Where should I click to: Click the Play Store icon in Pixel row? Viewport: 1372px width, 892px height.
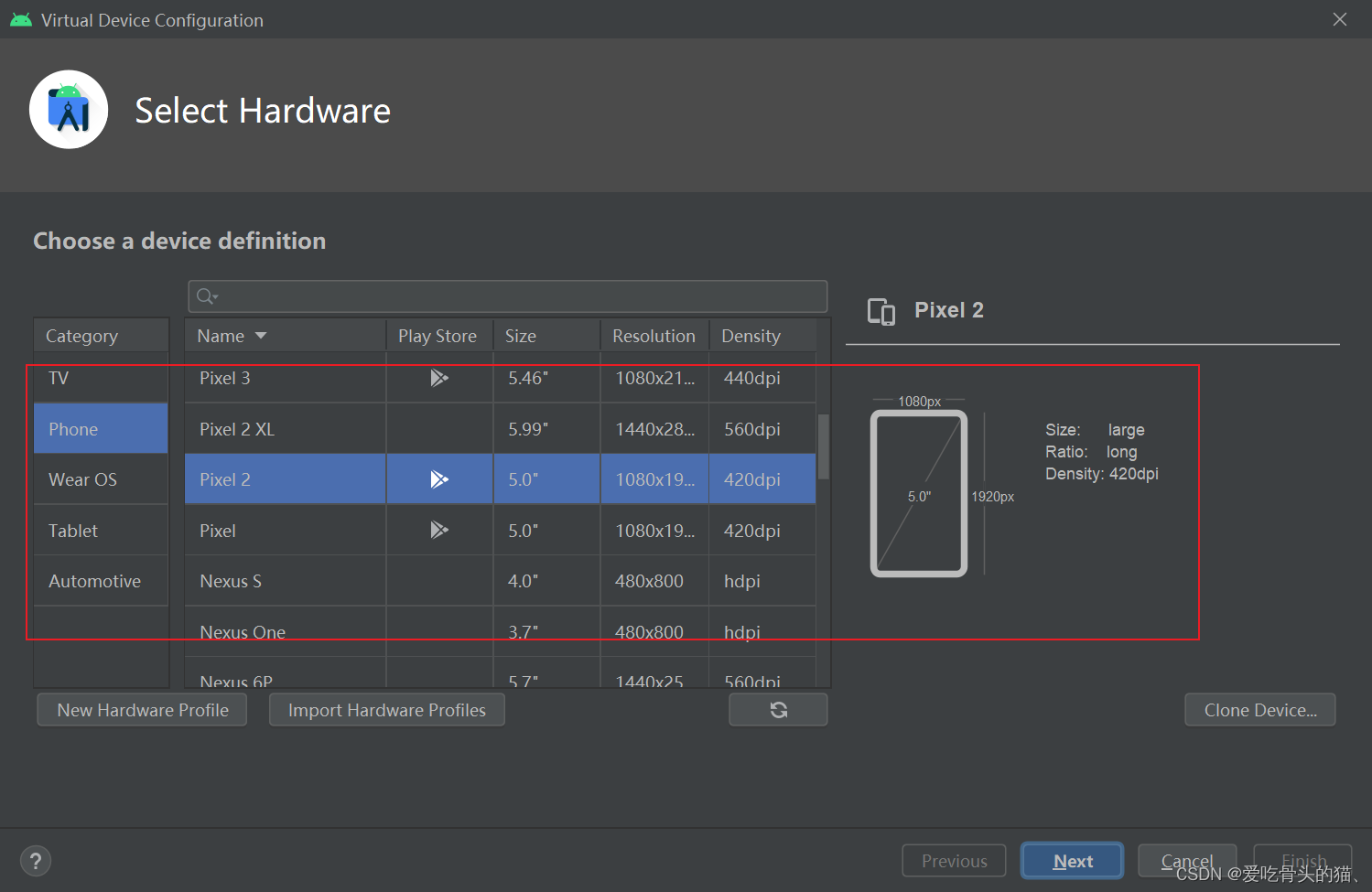439,530
